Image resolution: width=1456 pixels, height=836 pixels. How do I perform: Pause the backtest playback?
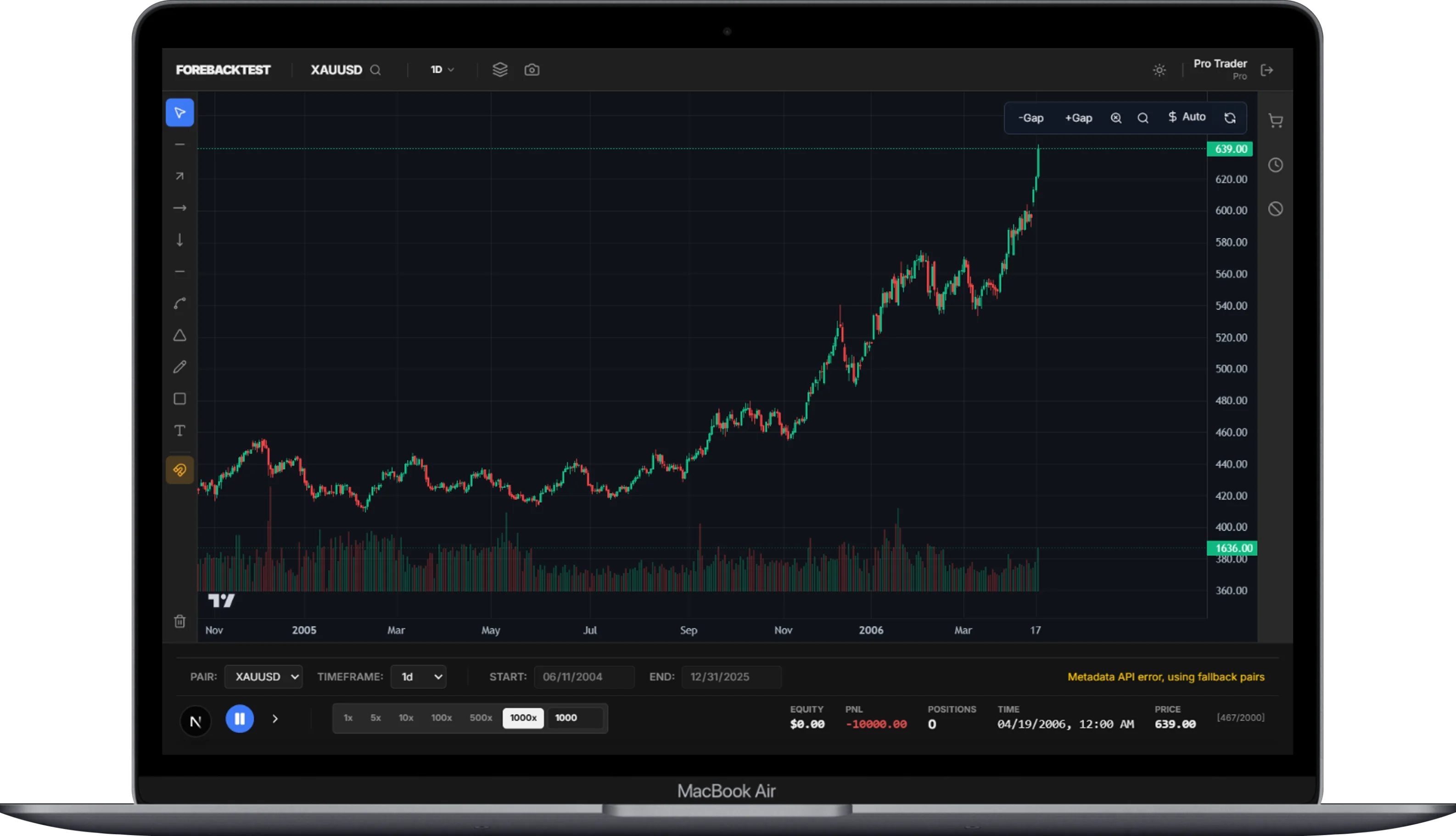tap(240, 718)
